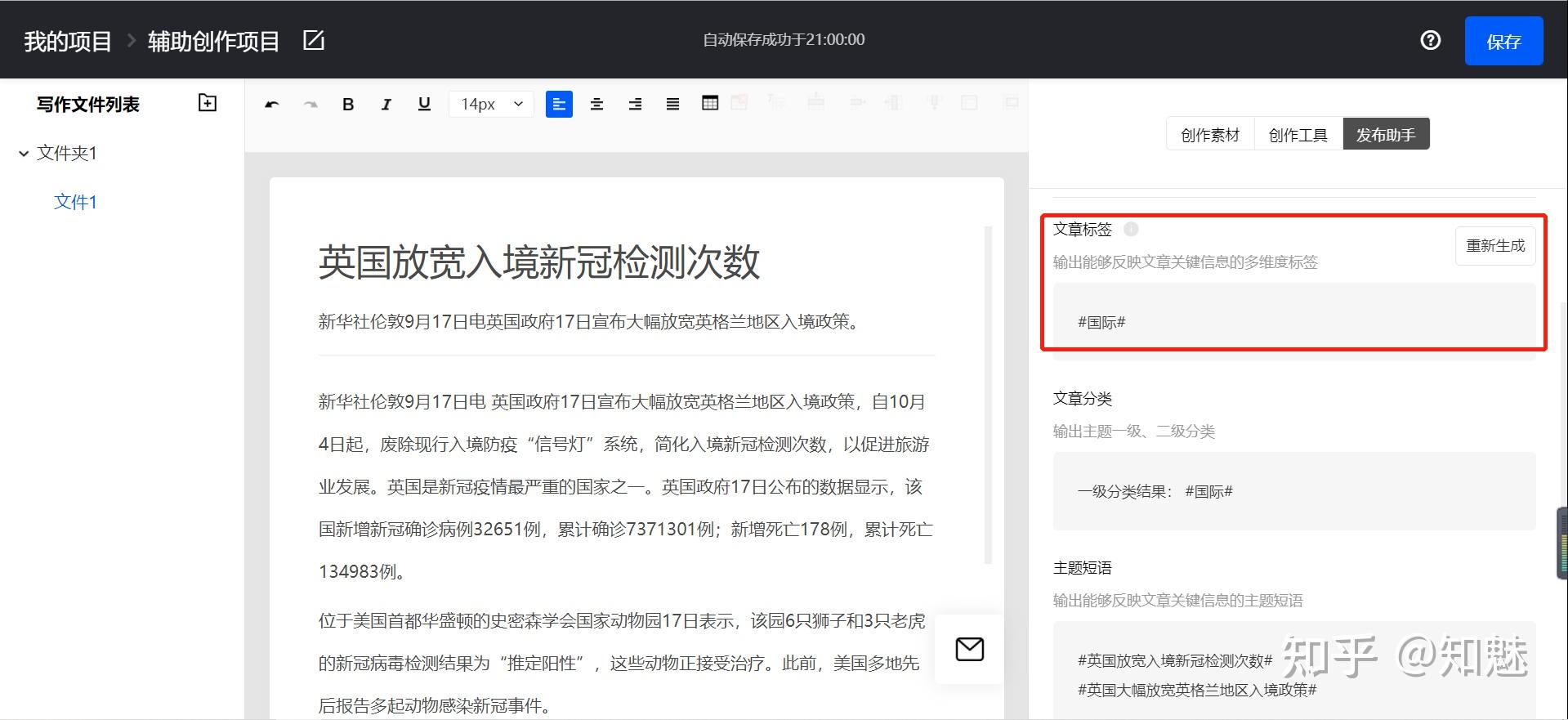Screen dimensions: 1568x720
Task: Click the rename project pencil icon
Action: [x=314, y=40]
